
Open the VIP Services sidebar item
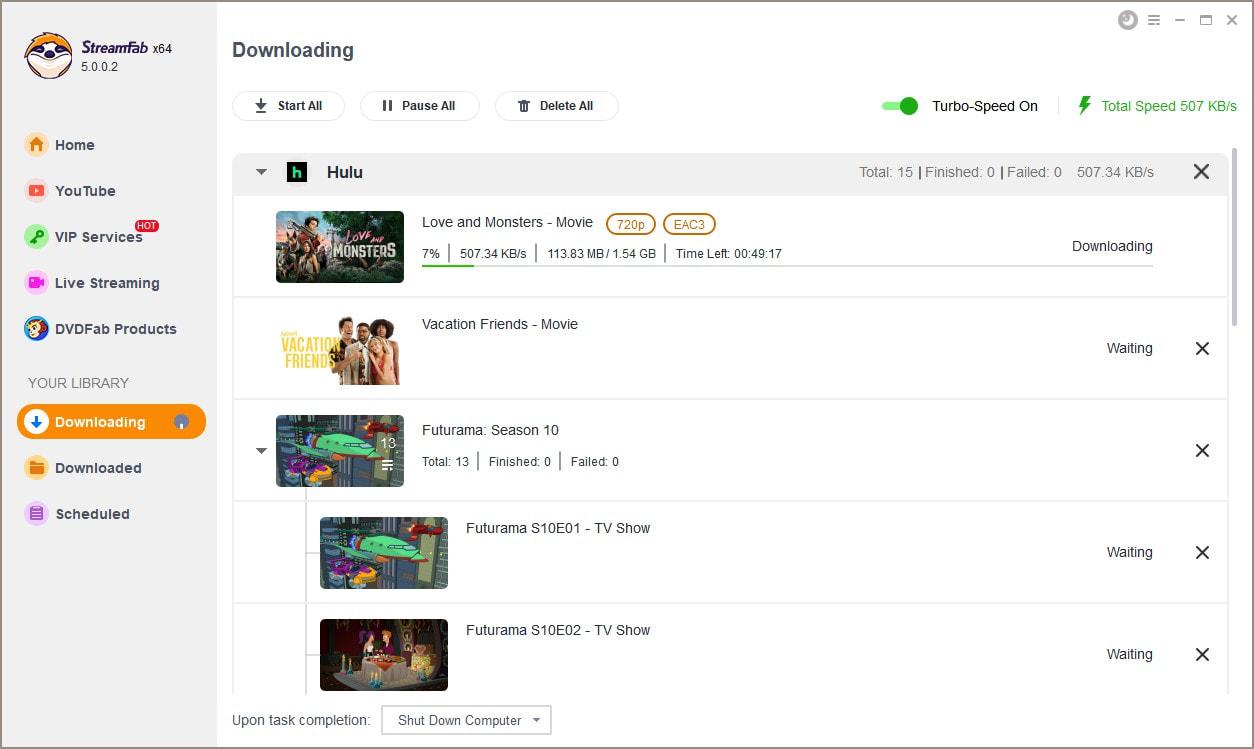point(98,237)
